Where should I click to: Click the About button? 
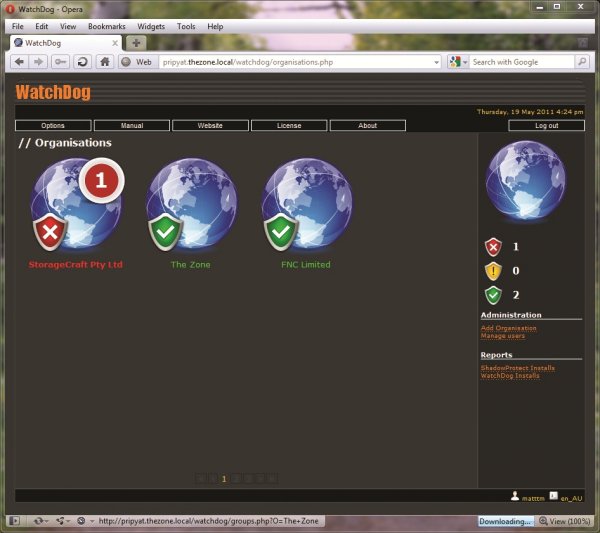368,126
